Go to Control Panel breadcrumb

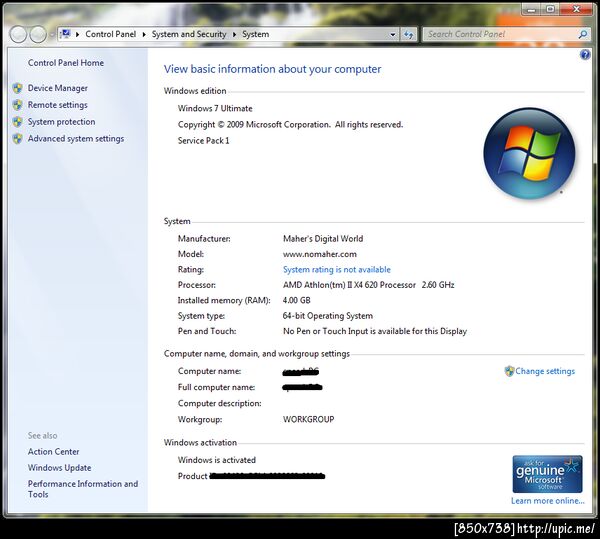[x=111, y=34]
